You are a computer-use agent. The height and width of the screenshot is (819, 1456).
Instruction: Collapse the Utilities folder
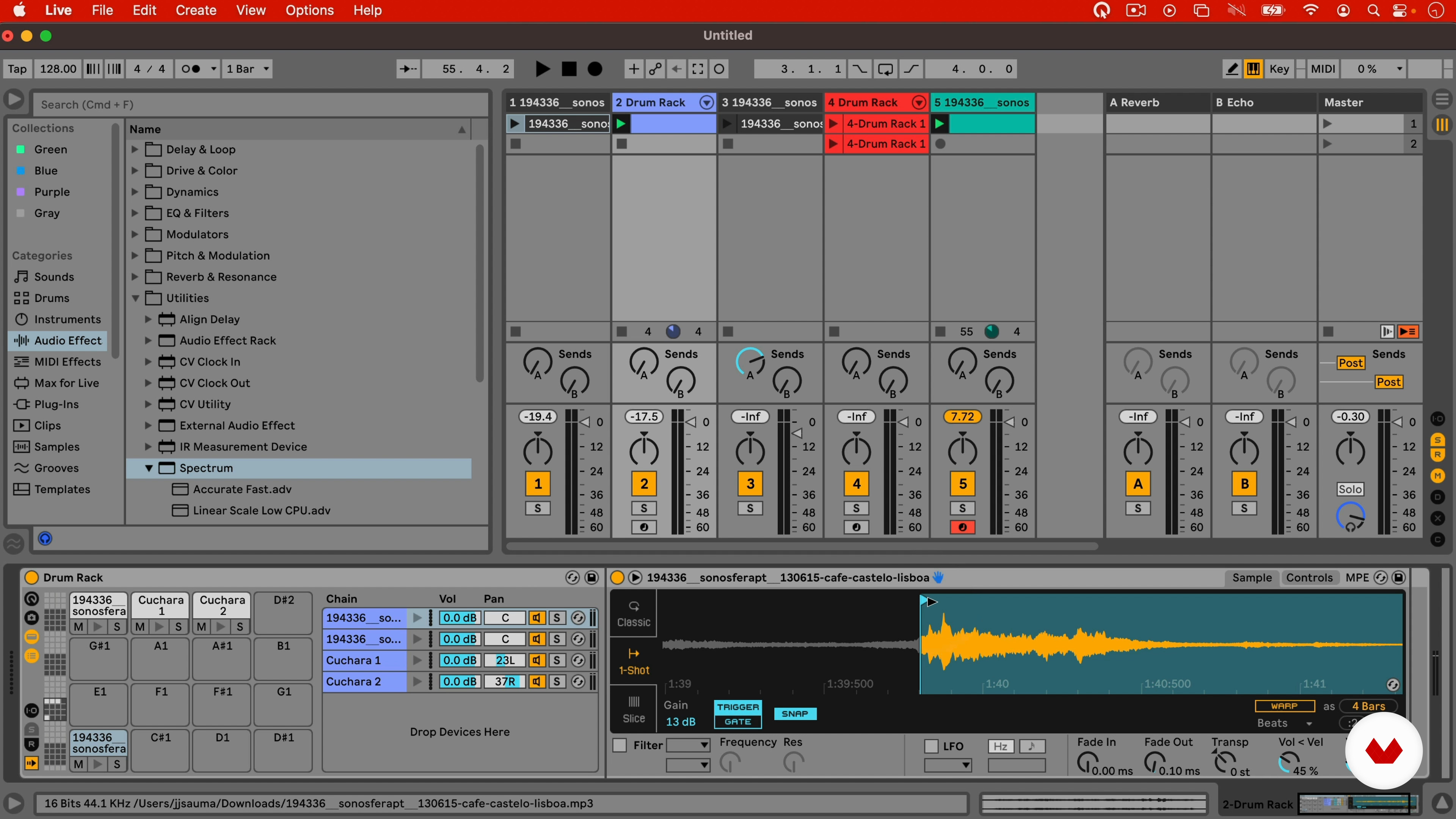pyautogui.click(x=135, y=298)
